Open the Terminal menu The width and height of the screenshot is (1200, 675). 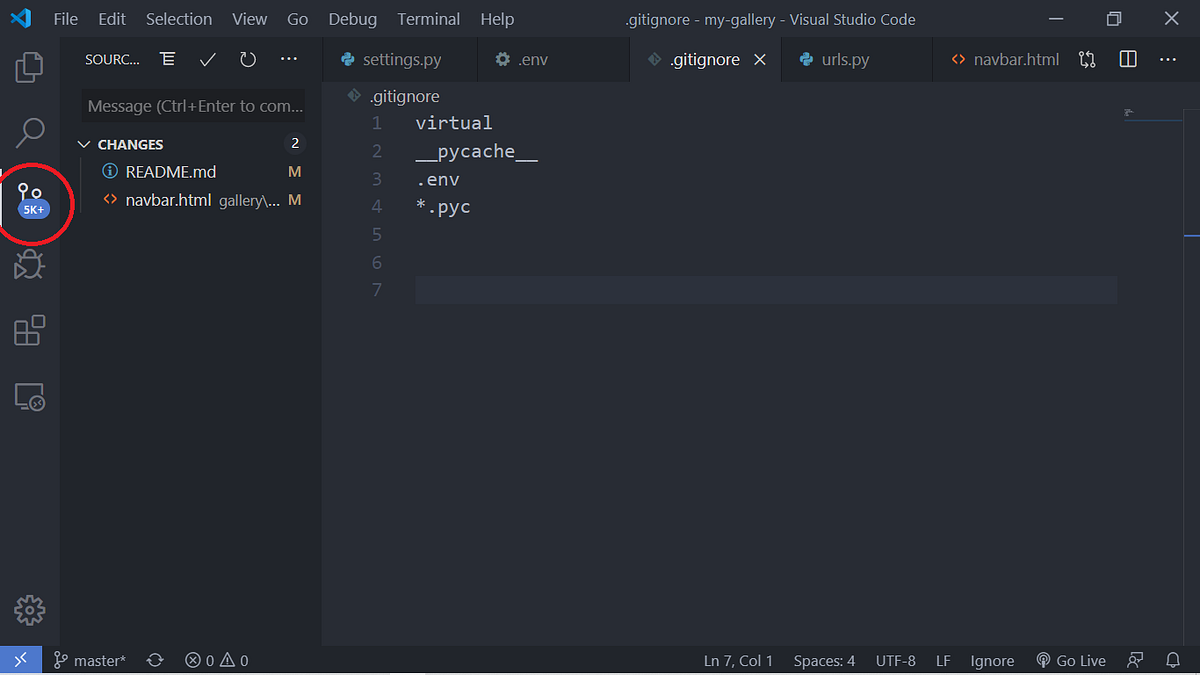click(428, 19)
